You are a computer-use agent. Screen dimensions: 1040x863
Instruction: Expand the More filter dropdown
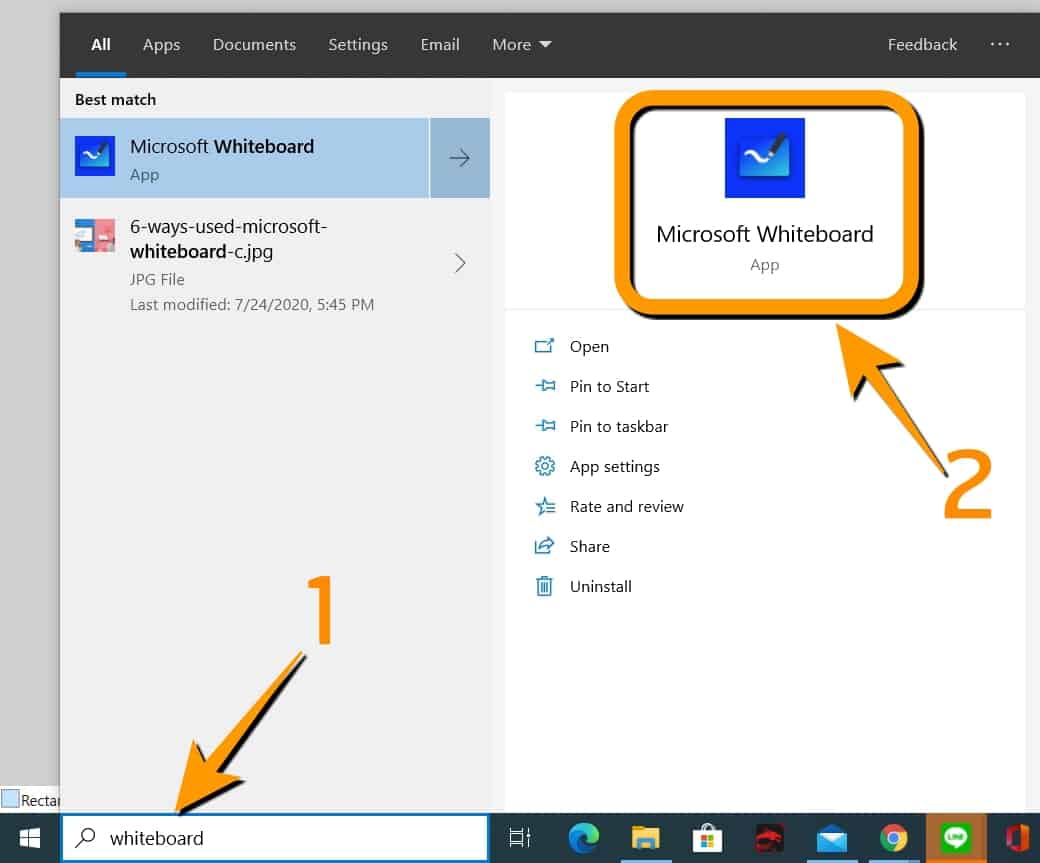[x=521, y=45]
